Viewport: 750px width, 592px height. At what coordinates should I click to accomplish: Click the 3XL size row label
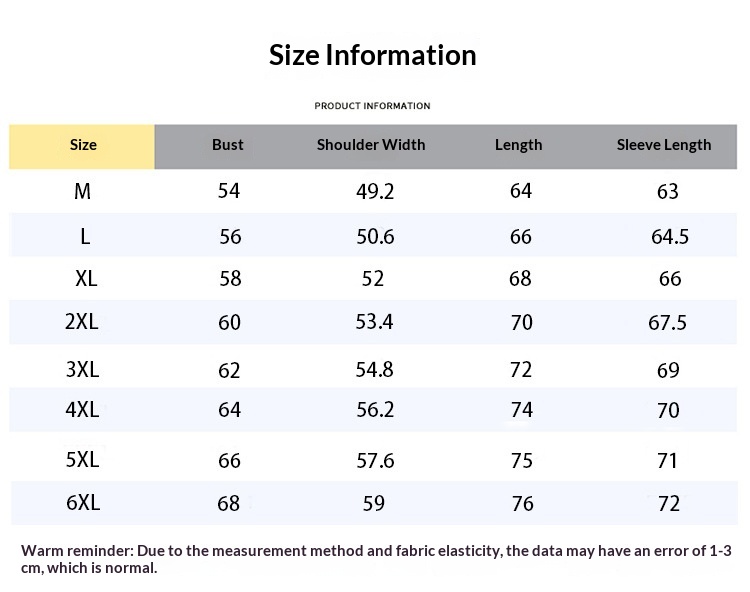click(82, 369)
